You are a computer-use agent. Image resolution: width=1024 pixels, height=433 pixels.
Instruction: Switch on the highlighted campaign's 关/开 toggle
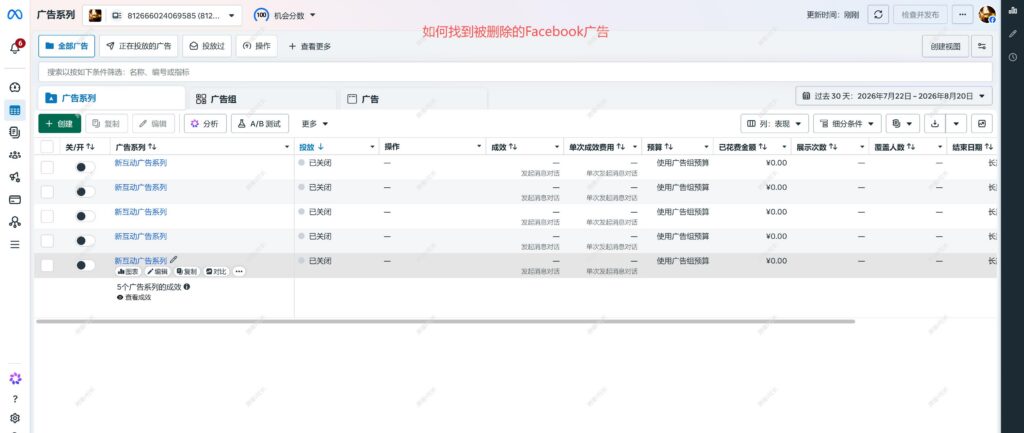tap(85, 265)
